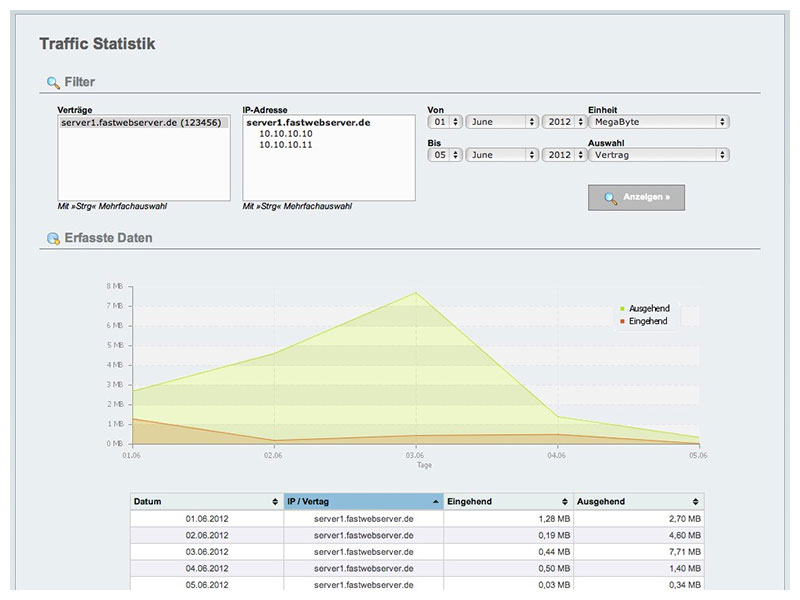Sort table by Eingehend column arrows
Viewport: 800px width, 600px height.
click(565, 502)
